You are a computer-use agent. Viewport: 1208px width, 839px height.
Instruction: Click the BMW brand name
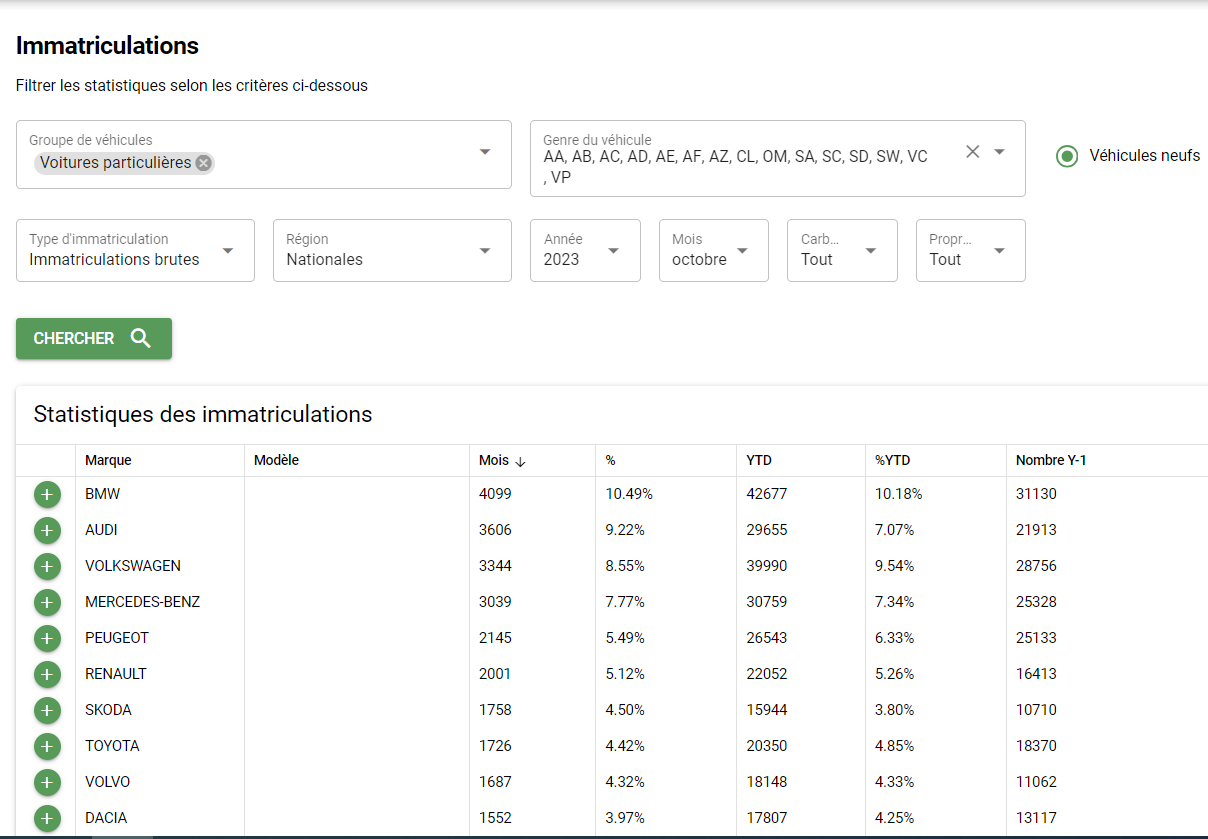coord(103,494)
